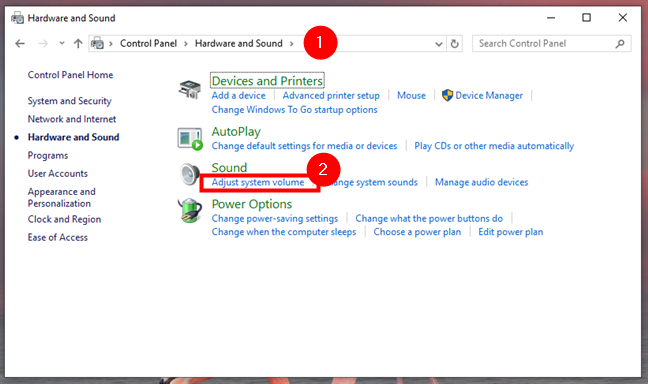Select Control Panel in the breadcrumb path
The width and height of the screenshot is (648, 384).
coord(148,43)
